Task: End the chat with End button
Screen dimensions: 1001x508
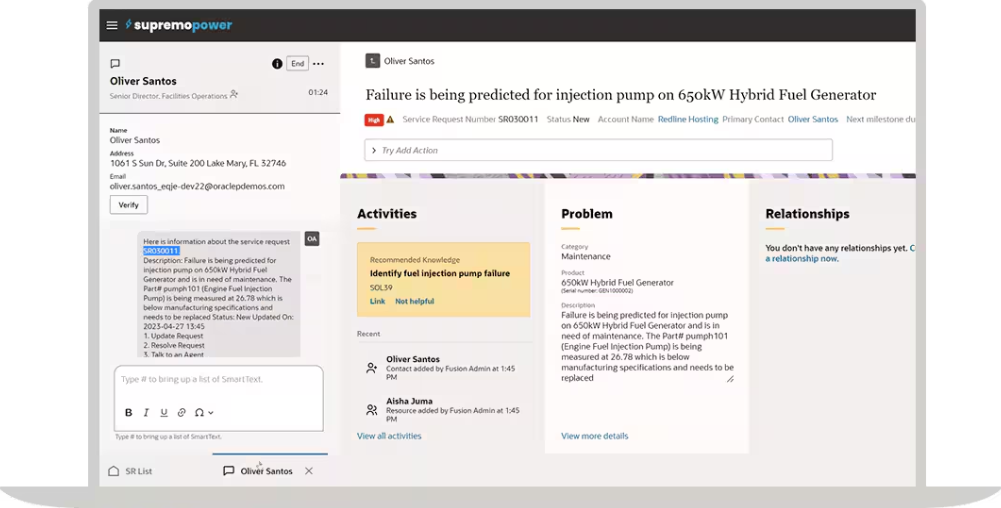Action: [x=297, y=64]
